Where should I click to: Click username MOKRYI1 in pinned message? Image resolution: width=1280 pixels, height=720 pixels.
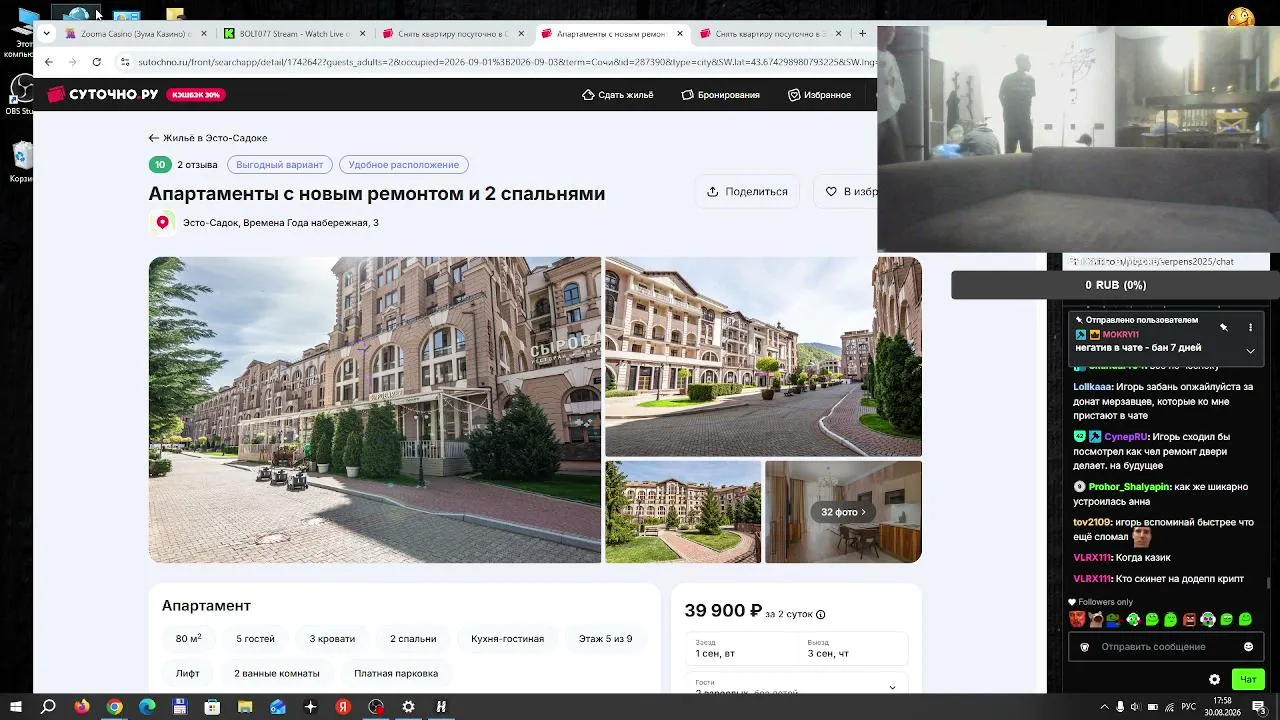[x=1121, y=335]
